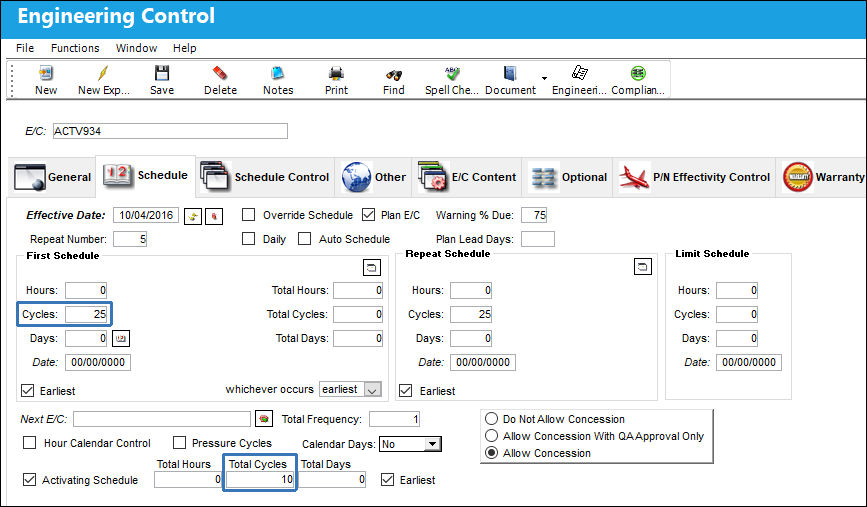This screenshot has height=507, width=867.
Task: Click the Repeat Number field
Action: click(x=130, y=239)
